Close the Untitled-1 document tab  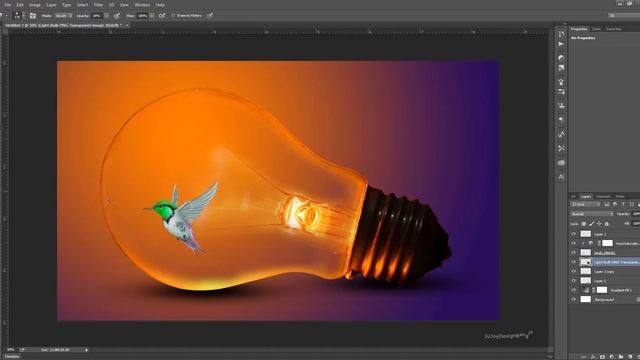coord(127,25)
